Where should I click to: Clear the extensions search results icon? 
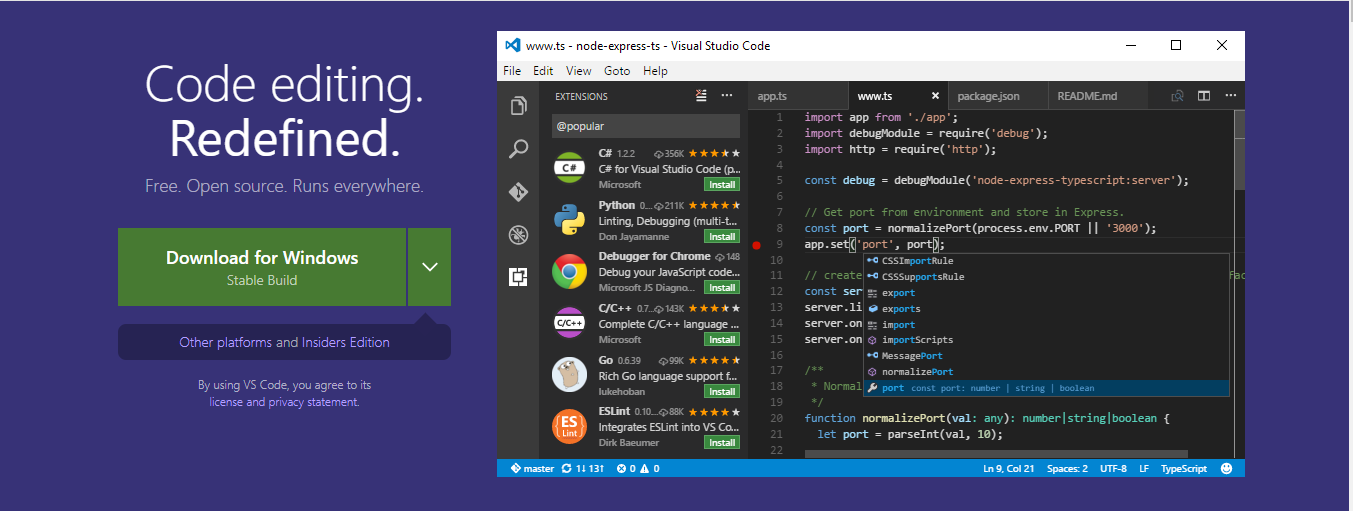pos(701,96)
